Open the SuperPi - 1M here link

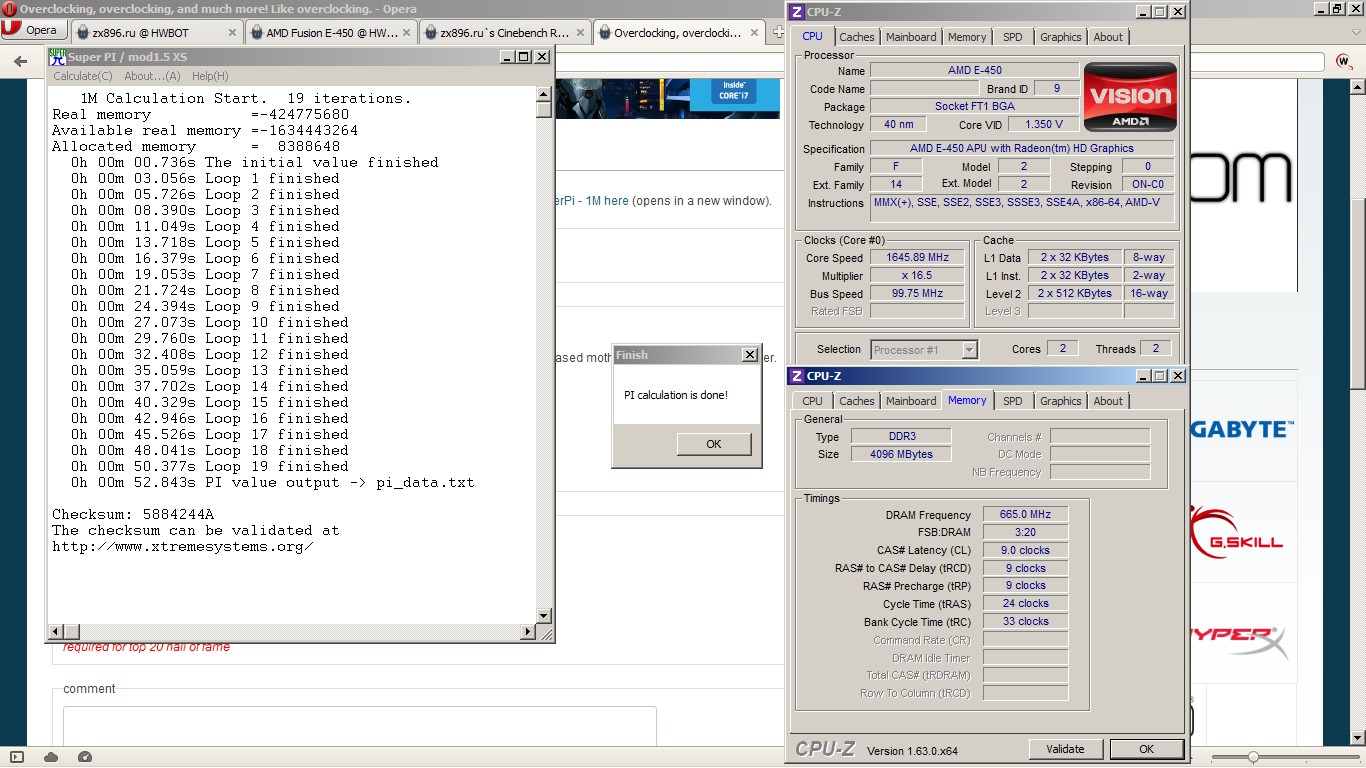point(590,201)
